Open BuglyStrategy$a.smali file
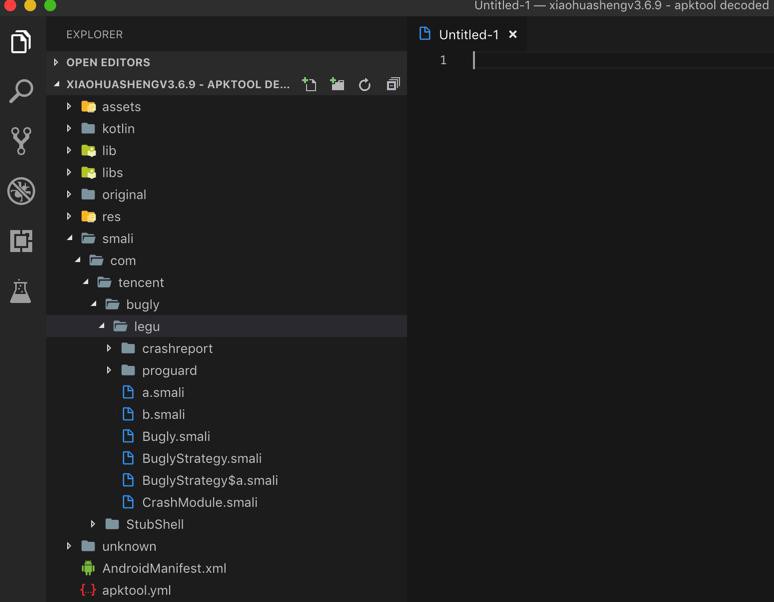 click(x=210, y=481)
